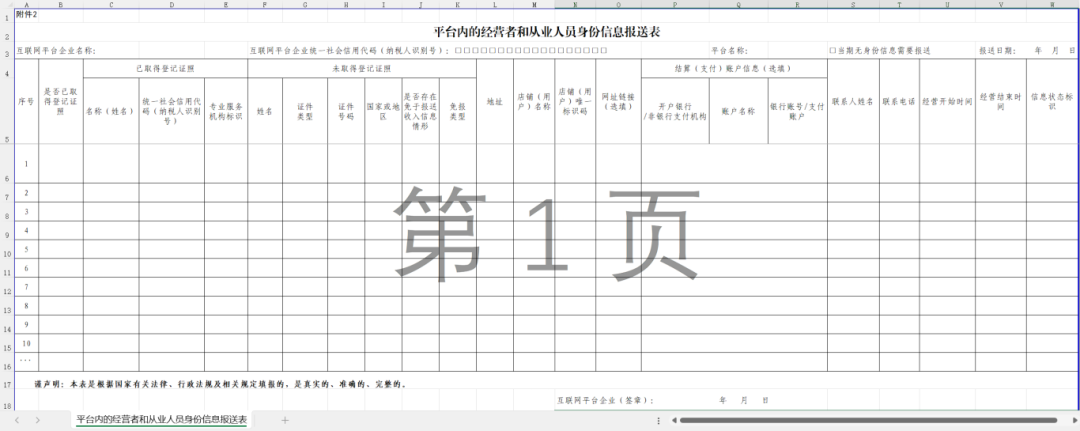Click the 结算（支付）账户信息（选填） header
This screenshot has width=1080, height=431.
[x=734, y=68]
